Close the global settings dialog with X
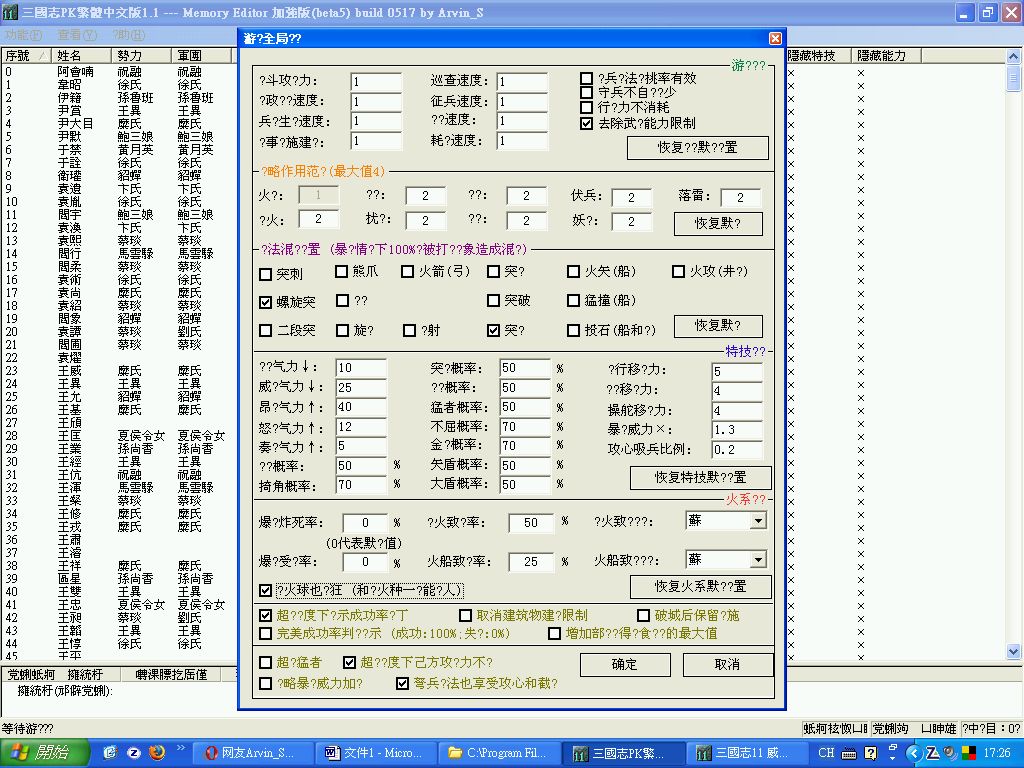1024x768 pixels. pos(775,38)
